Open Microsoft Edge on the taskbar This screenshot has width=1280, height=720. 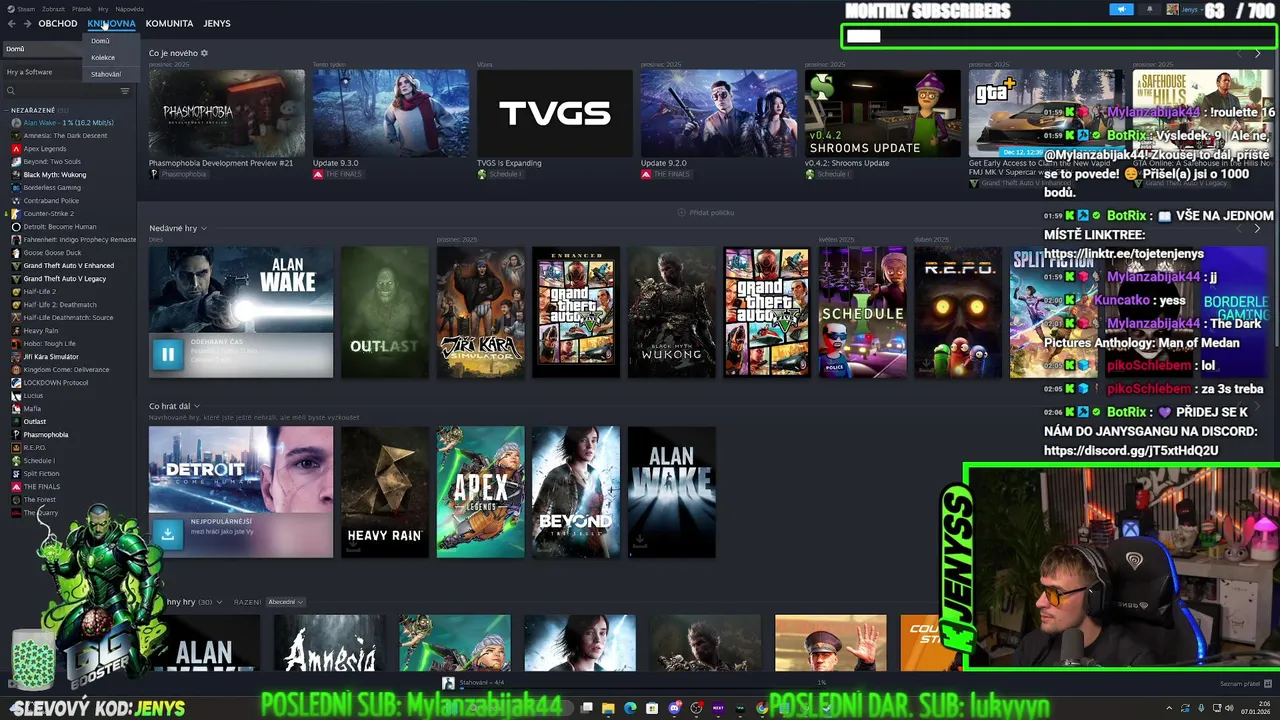630,708
